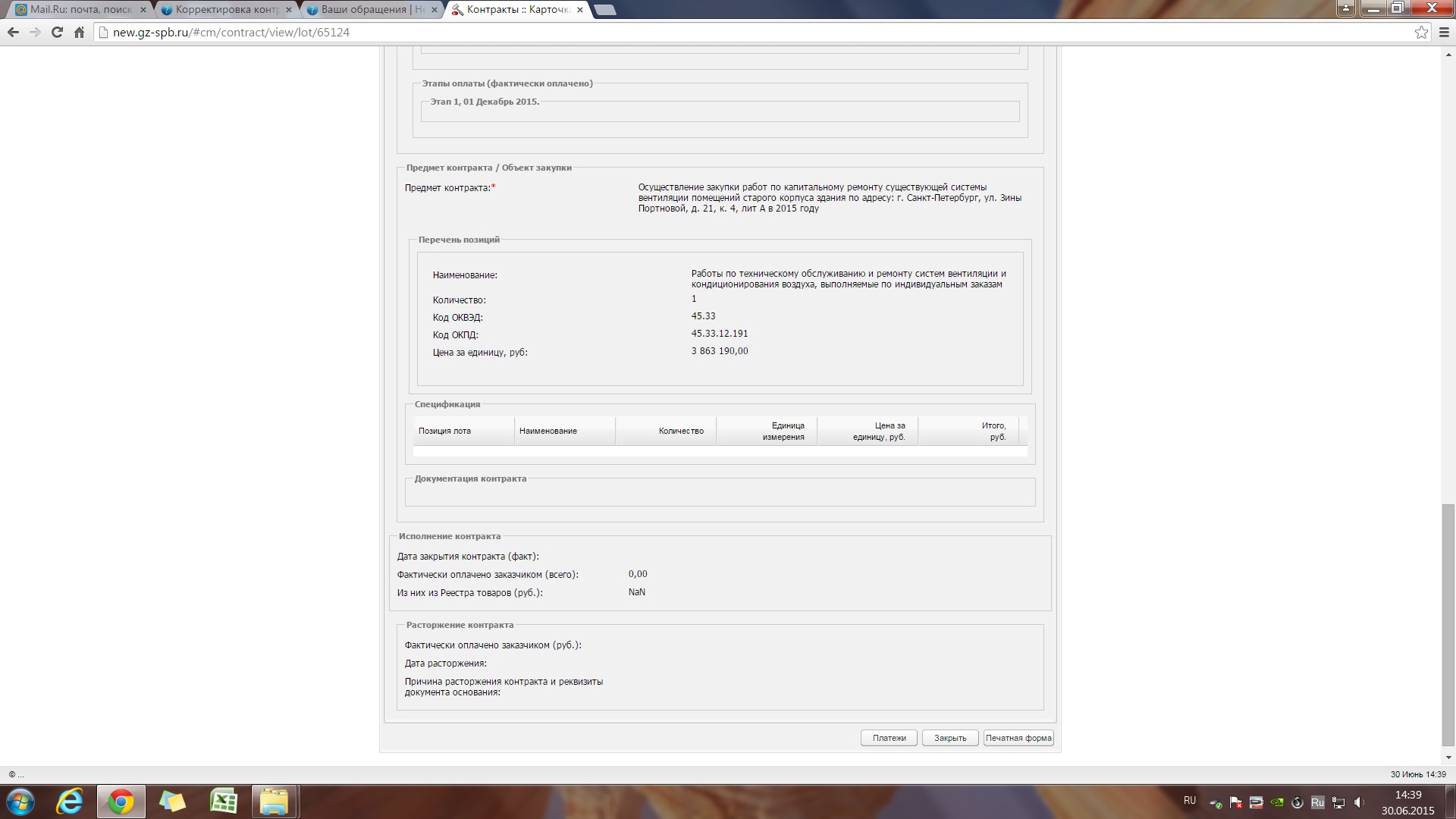Click the NVIDIA tray icon
The width and height of the screenshot is (1456, 819).
(1277, 802)
